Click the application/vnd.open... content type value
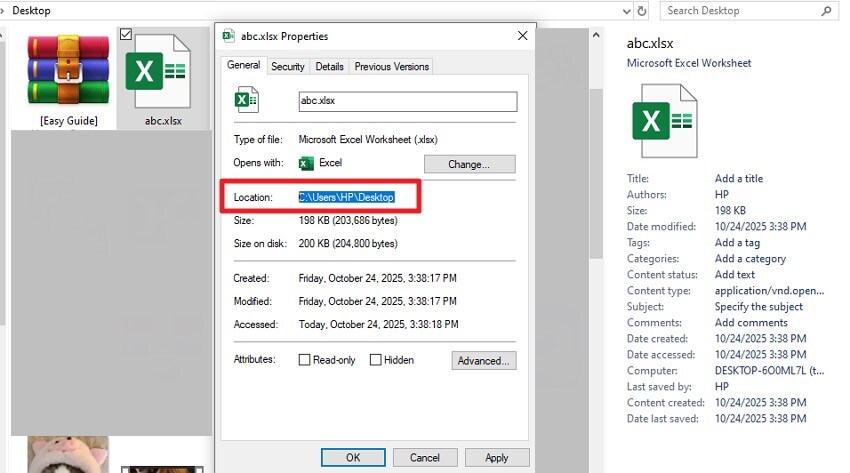Image resolution: width=850 pixels, height=473 pixels. pyautogui.click(x=769, y=290)
